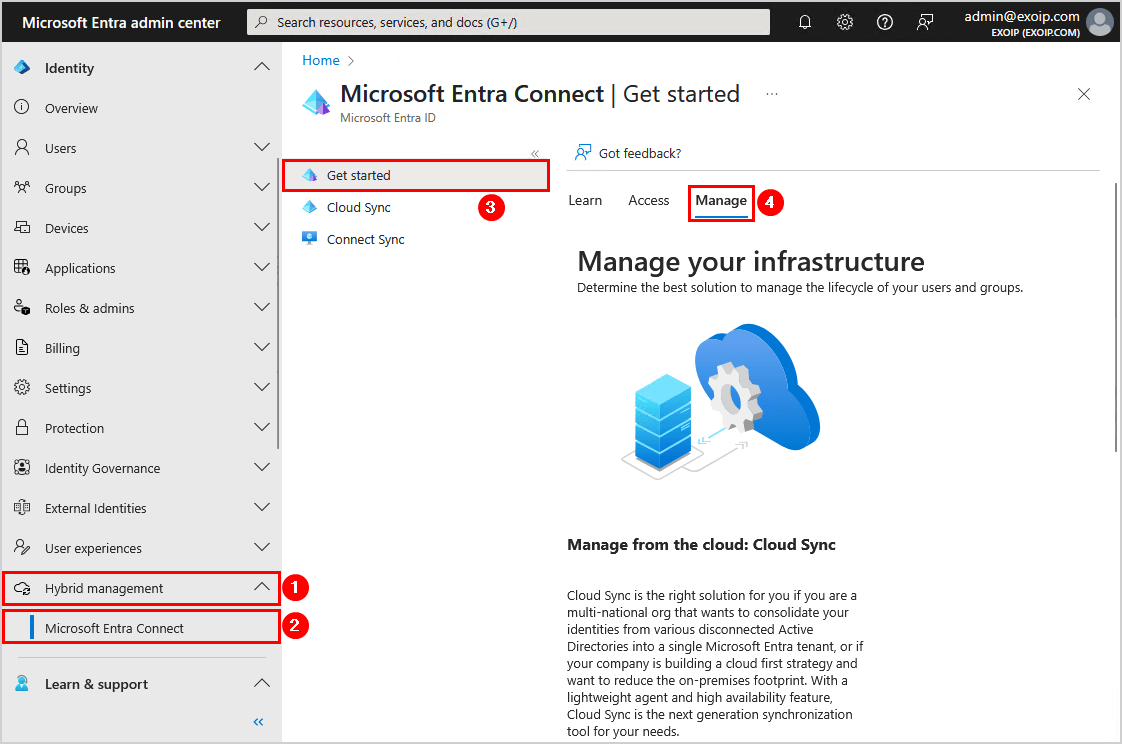Click the ellipsis more options icon
Screen dimensions: 1122x744
772,94
